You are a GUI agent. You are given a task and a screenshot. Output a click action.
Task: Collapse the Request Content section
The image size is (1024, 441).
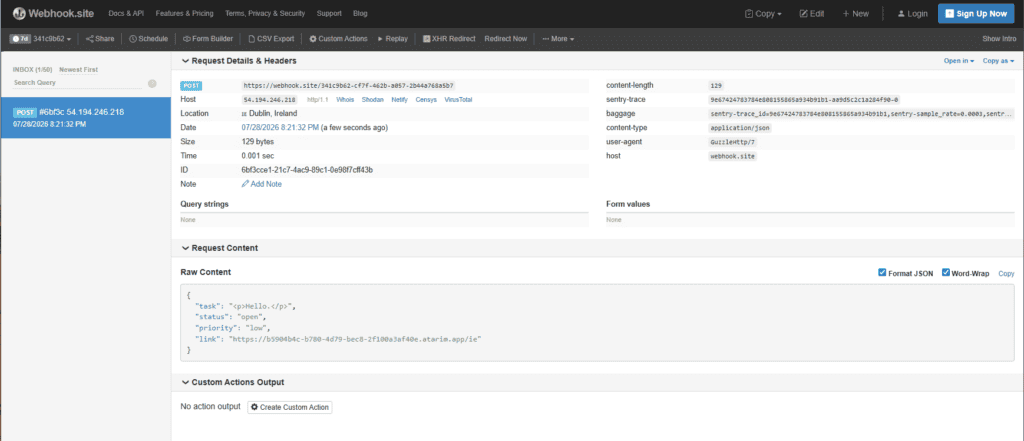tap(219, 248)
